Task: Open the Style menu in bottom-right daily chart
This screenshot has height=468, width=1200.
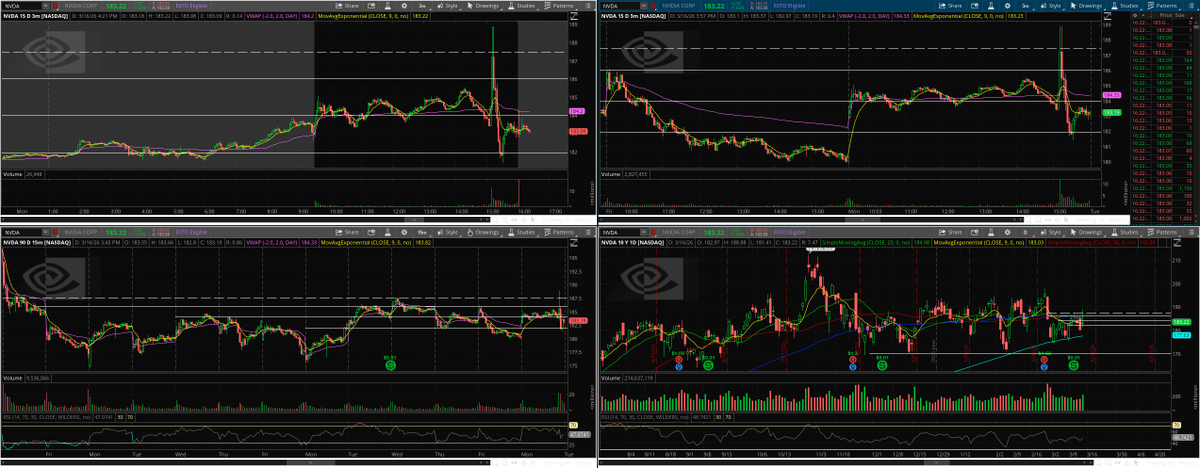Action: click(1051, 232)
